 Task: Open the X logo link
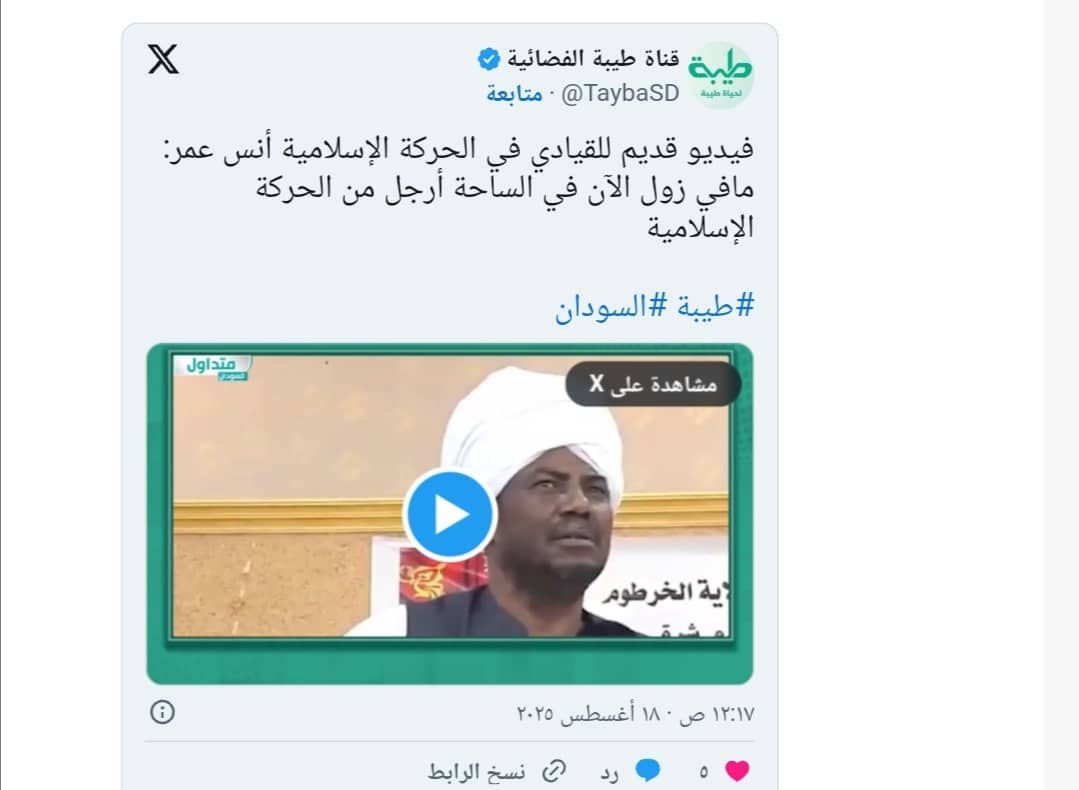pos(163,59)
